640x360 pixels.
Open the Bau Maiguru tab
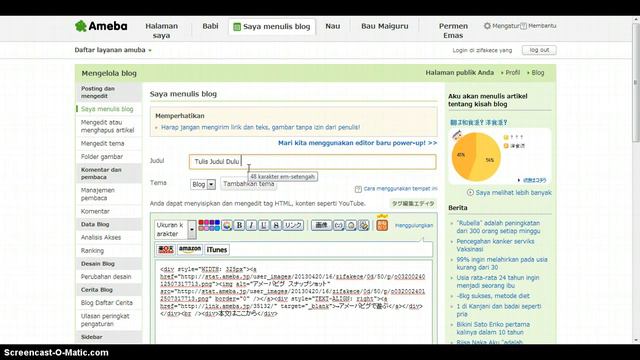(x=384, y=26)
